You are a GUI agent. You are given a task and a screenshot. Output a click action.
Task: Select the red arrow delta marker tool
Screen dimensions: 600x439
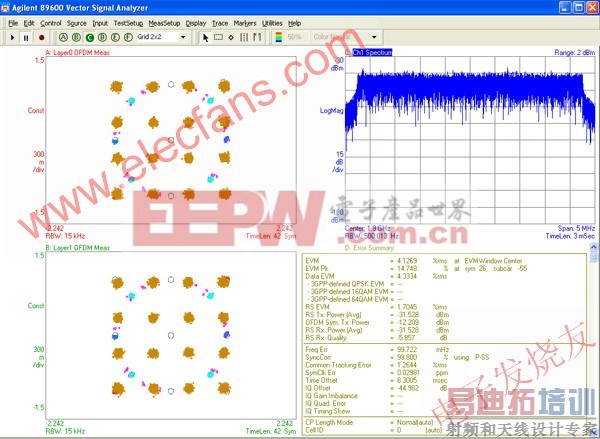tap(257, 38)
